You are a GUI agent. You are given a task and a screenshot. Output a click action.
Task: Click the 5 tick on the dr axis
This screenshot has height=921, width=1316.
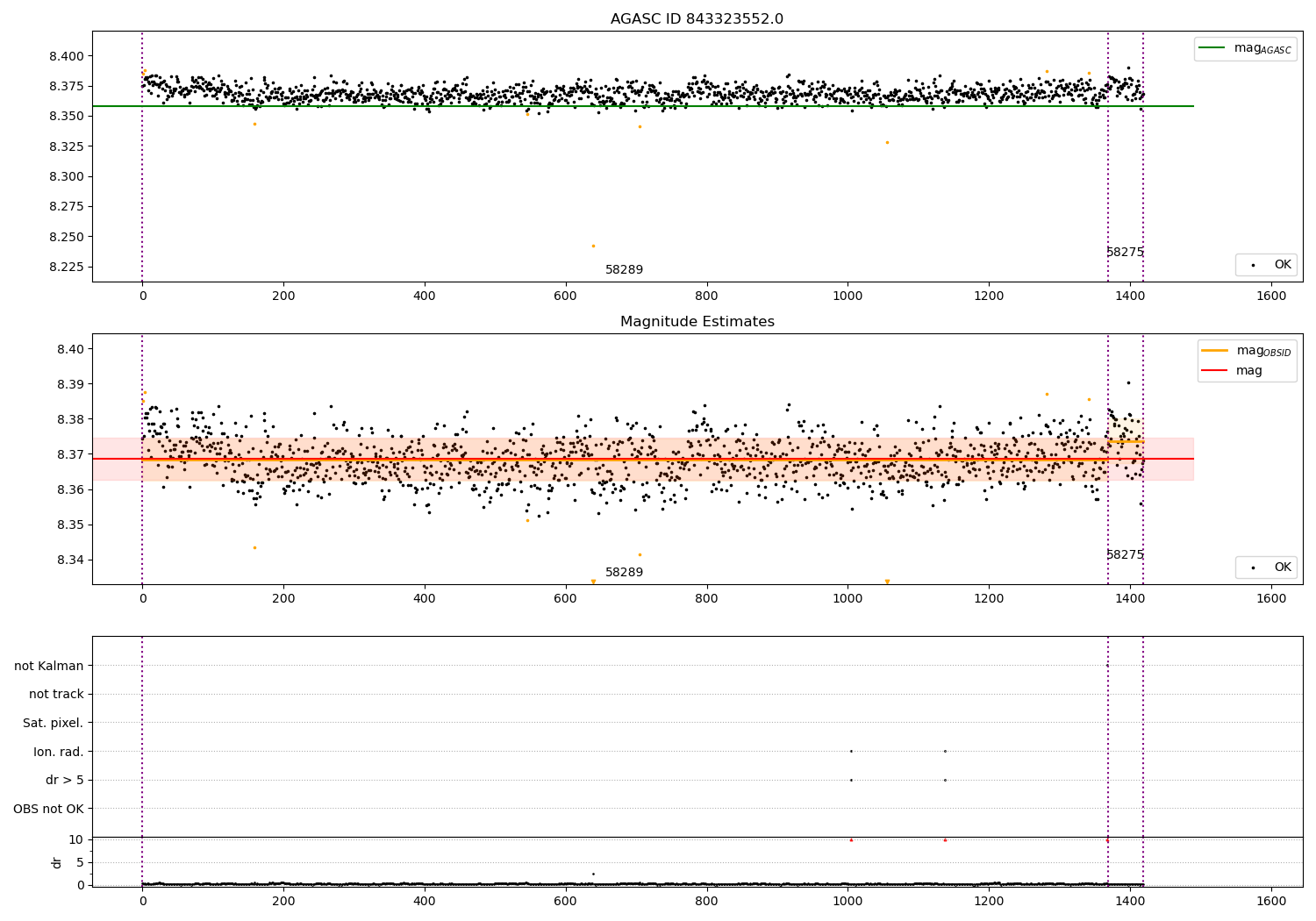(80, 862)
